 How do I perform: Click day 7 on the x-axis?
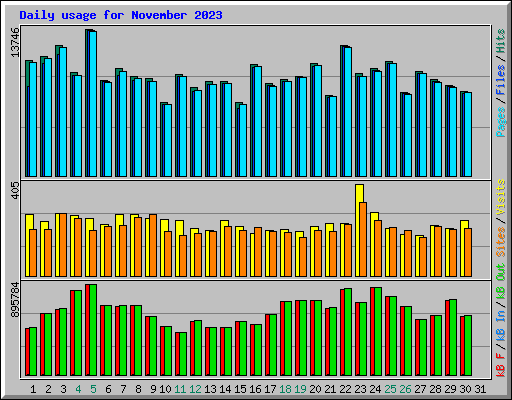(123, 389)
